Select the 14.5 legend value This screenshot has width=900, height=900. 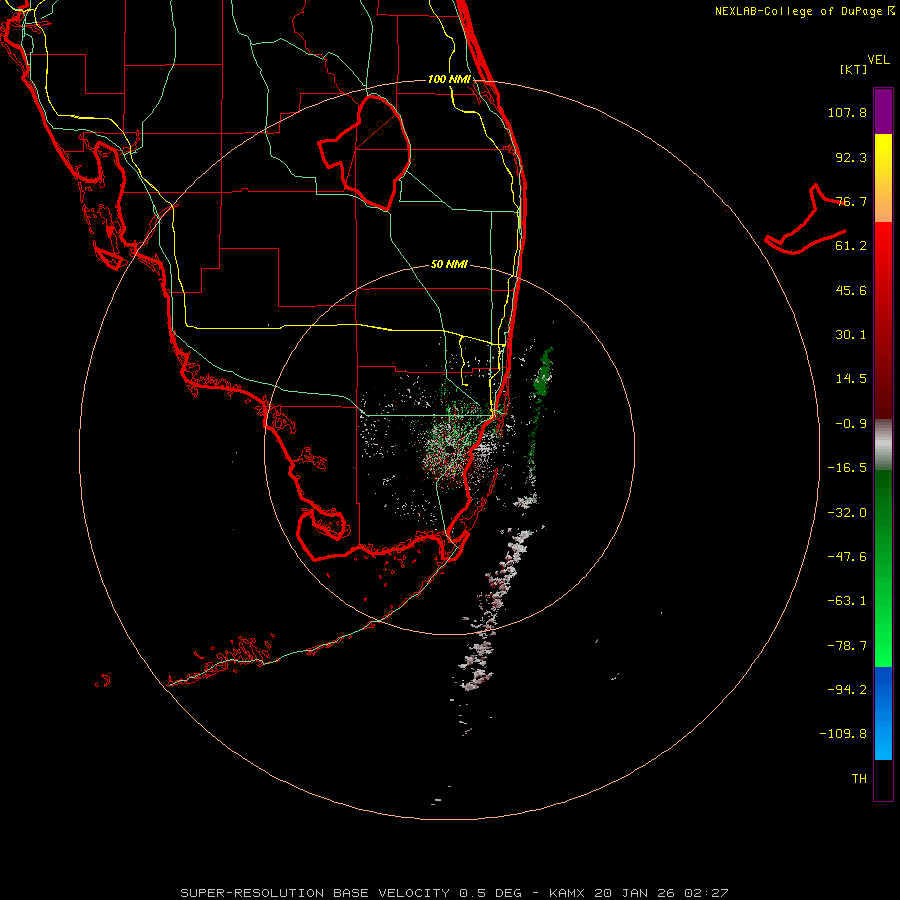[851, 379]
